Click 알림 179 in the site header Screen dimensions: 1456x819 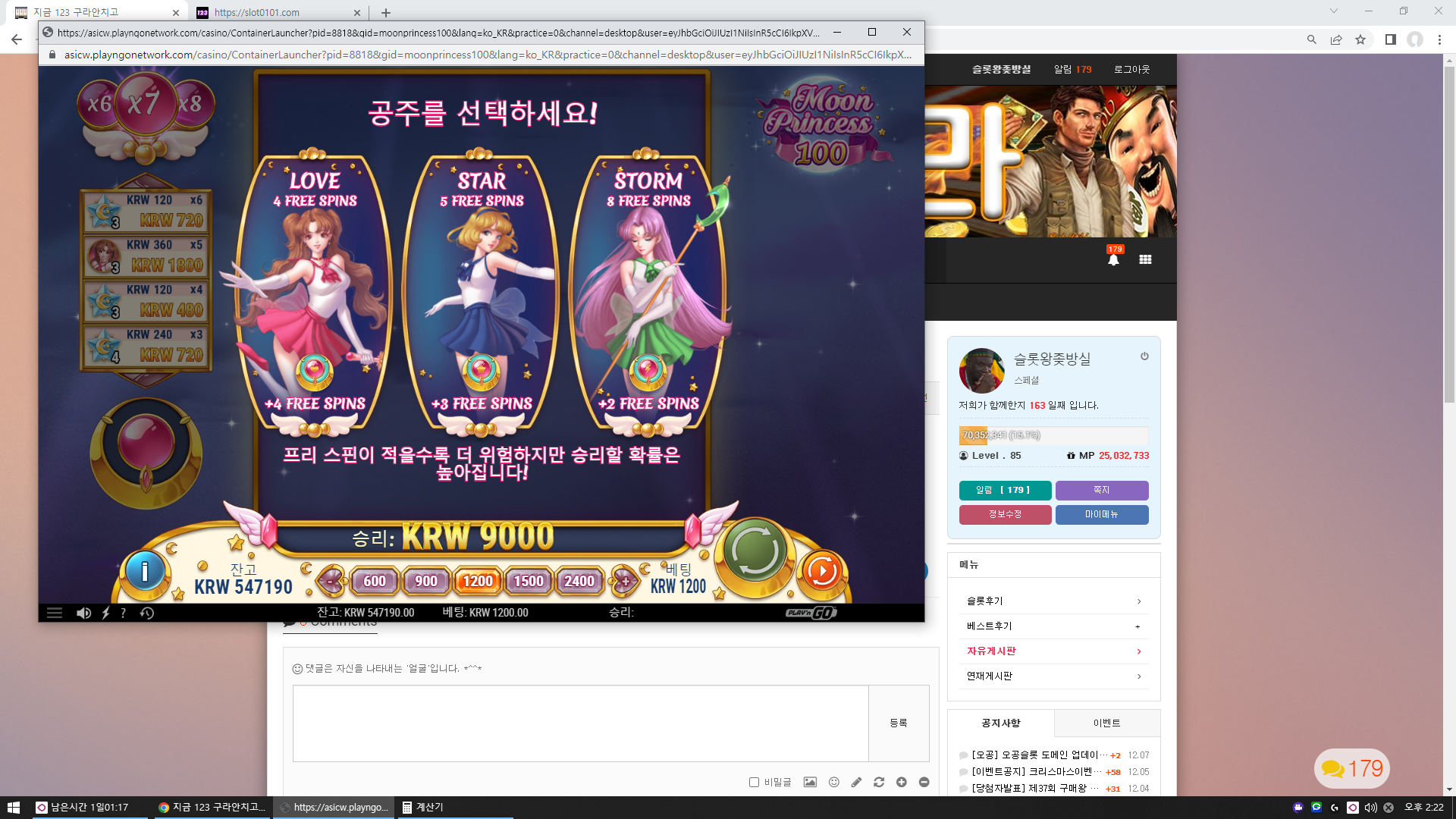point(1073,69)
